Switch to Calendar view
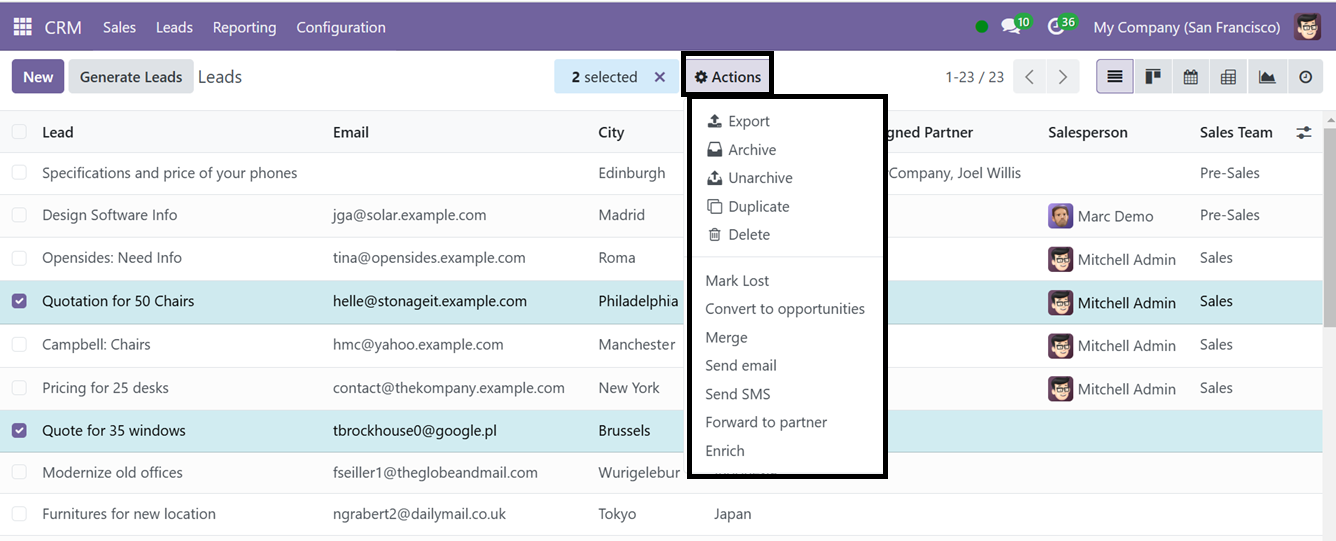This screenshot has width=1336, height=541. click(x=1191, y=77)
